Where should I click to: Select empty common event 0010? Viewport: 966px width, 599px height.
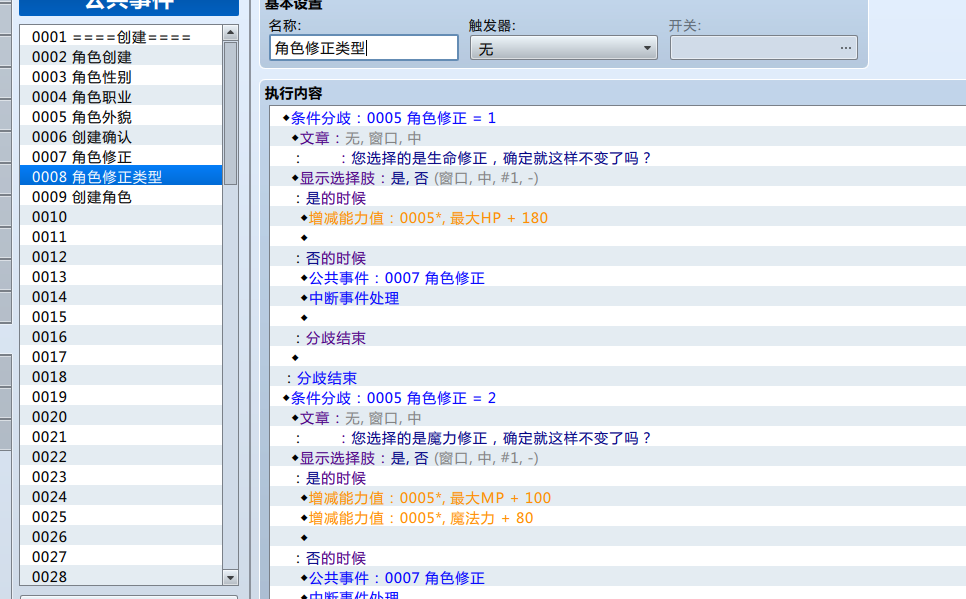coord(121,217)
